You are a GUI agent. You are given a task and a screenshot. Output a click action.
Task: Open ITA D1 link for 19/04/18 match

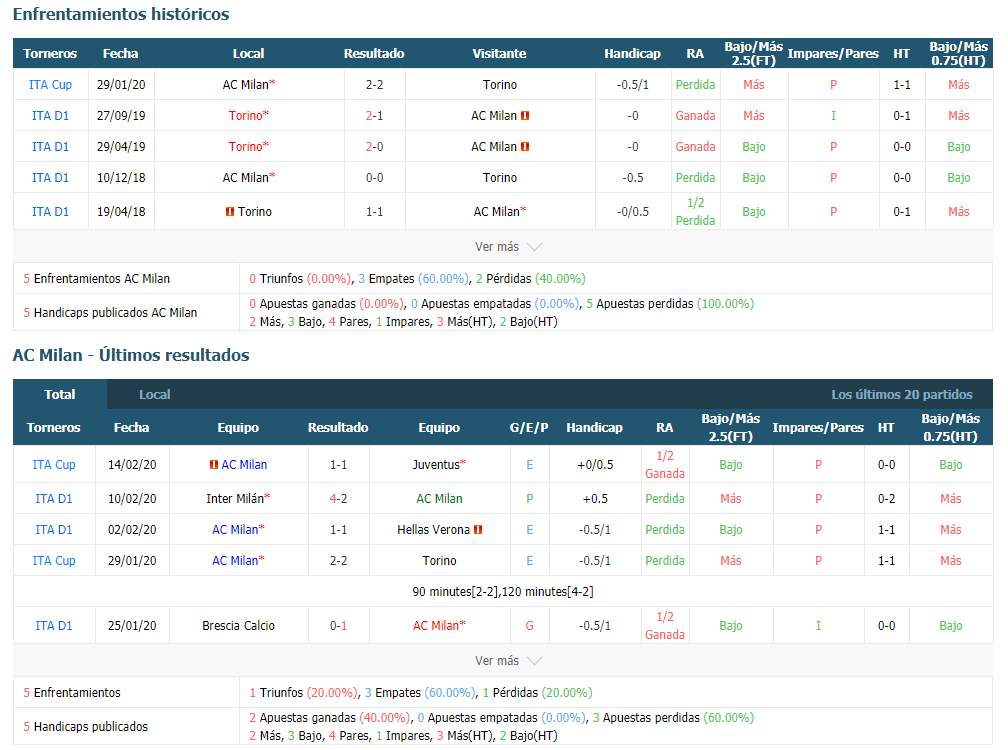[50, 211]
